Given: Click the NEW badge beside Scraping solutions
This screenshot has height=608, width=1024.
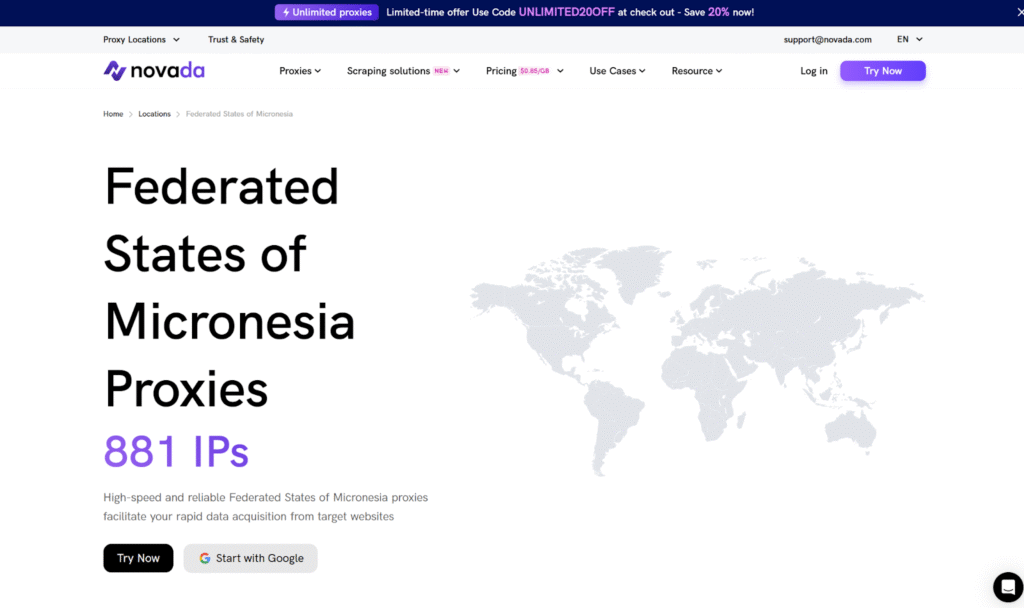Looking at the screenshot, I should coord(441,71).
